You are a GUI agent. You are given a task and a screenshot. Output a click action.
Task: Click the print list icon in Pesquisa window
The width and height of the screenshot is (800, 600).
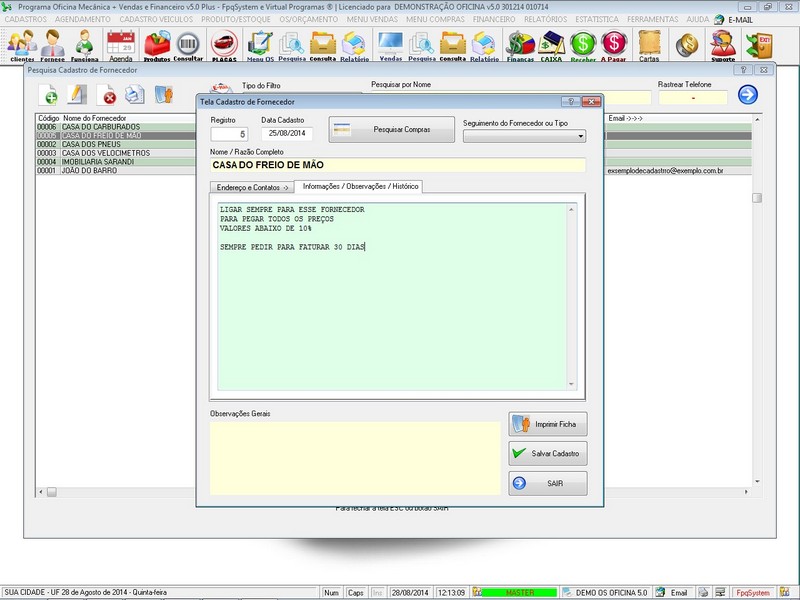coord(135,95)
